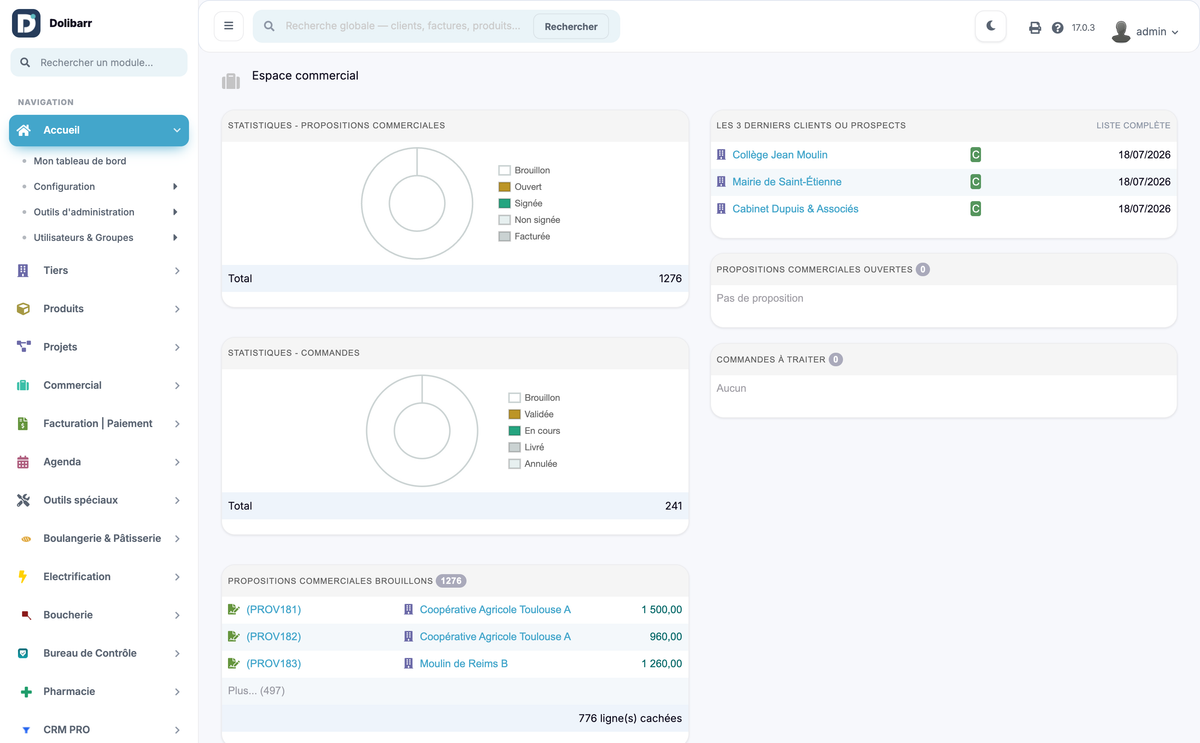Viewport: 1200px width, 743px height.
Task: Toggle the Validée legend swatch
Action: click(x=514, y=414)
